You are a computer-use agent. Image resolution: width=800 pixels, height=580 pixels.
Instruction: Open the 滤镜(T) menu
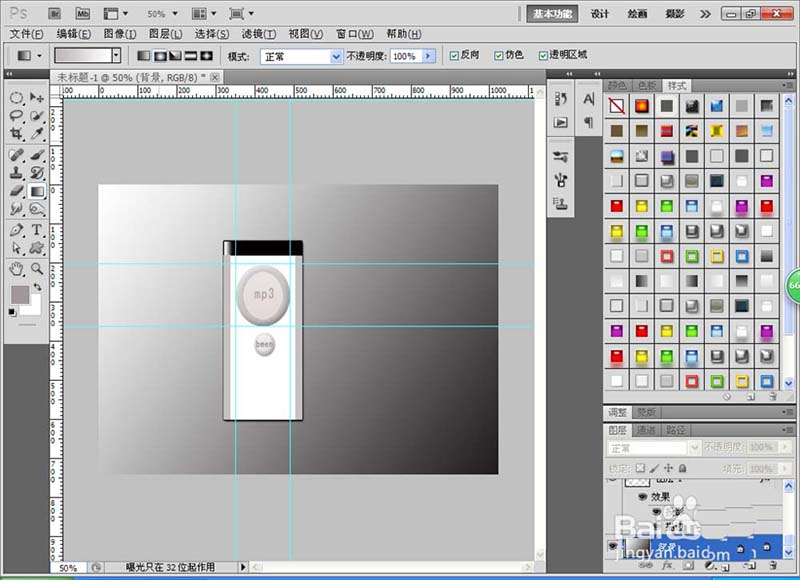(259, 34)
